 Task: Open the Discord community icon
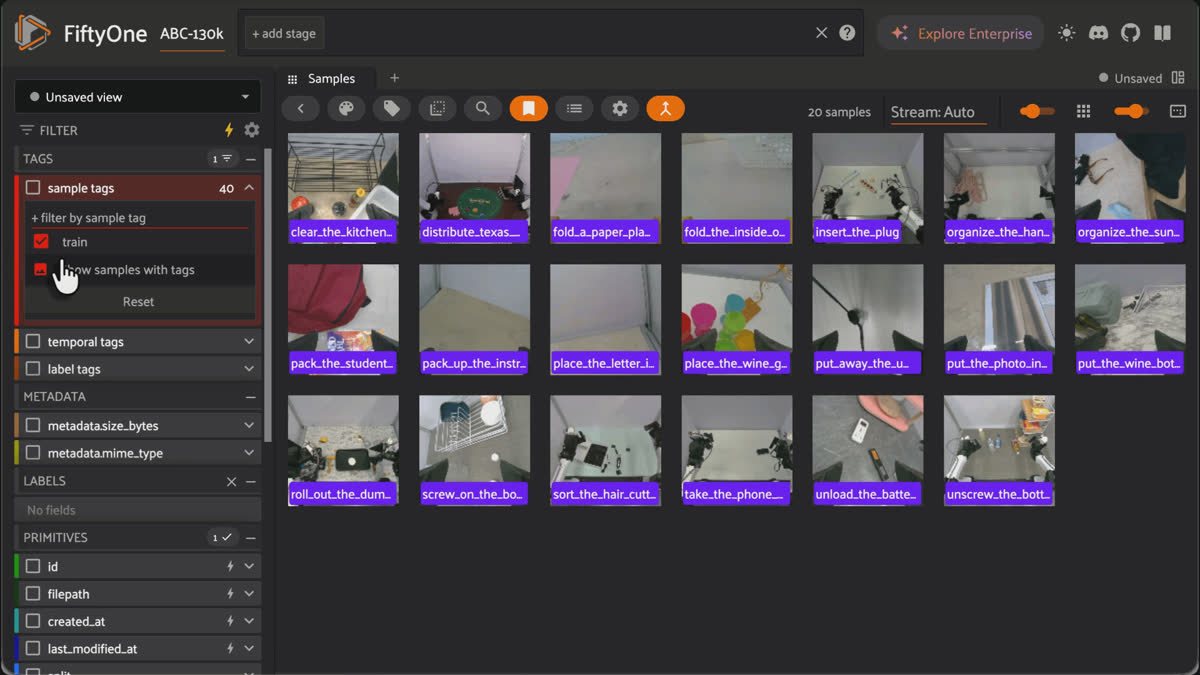pos(1098,33)
